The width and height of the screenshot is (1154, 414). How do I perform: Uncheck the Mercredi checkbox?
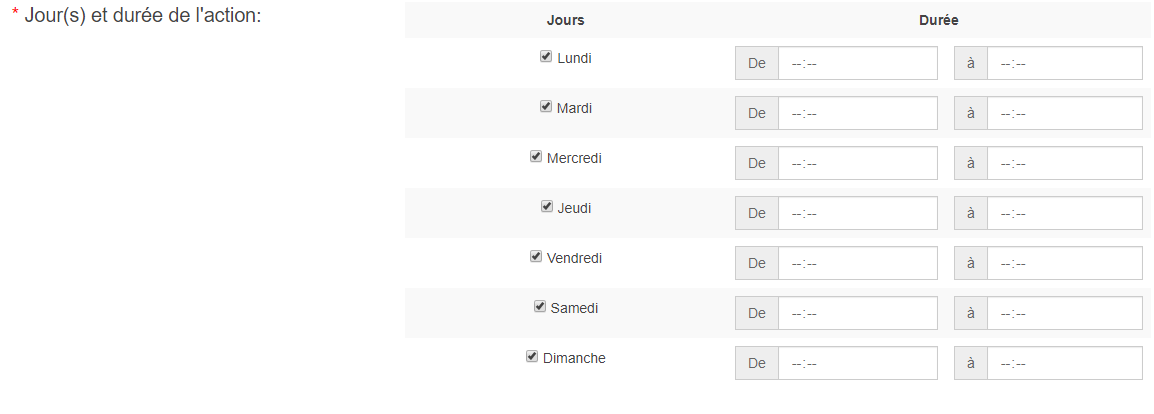[536, 157]
